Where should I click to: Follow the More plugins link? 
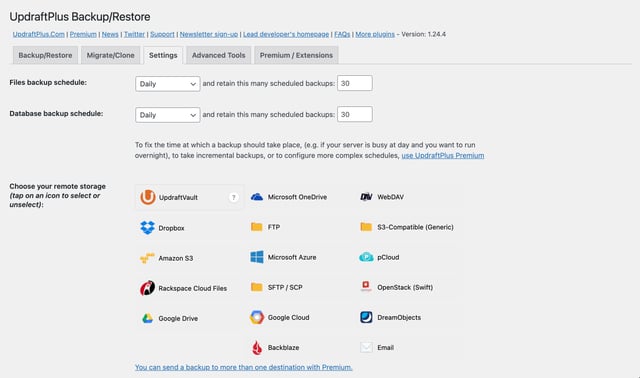click(x=375, y=34)
